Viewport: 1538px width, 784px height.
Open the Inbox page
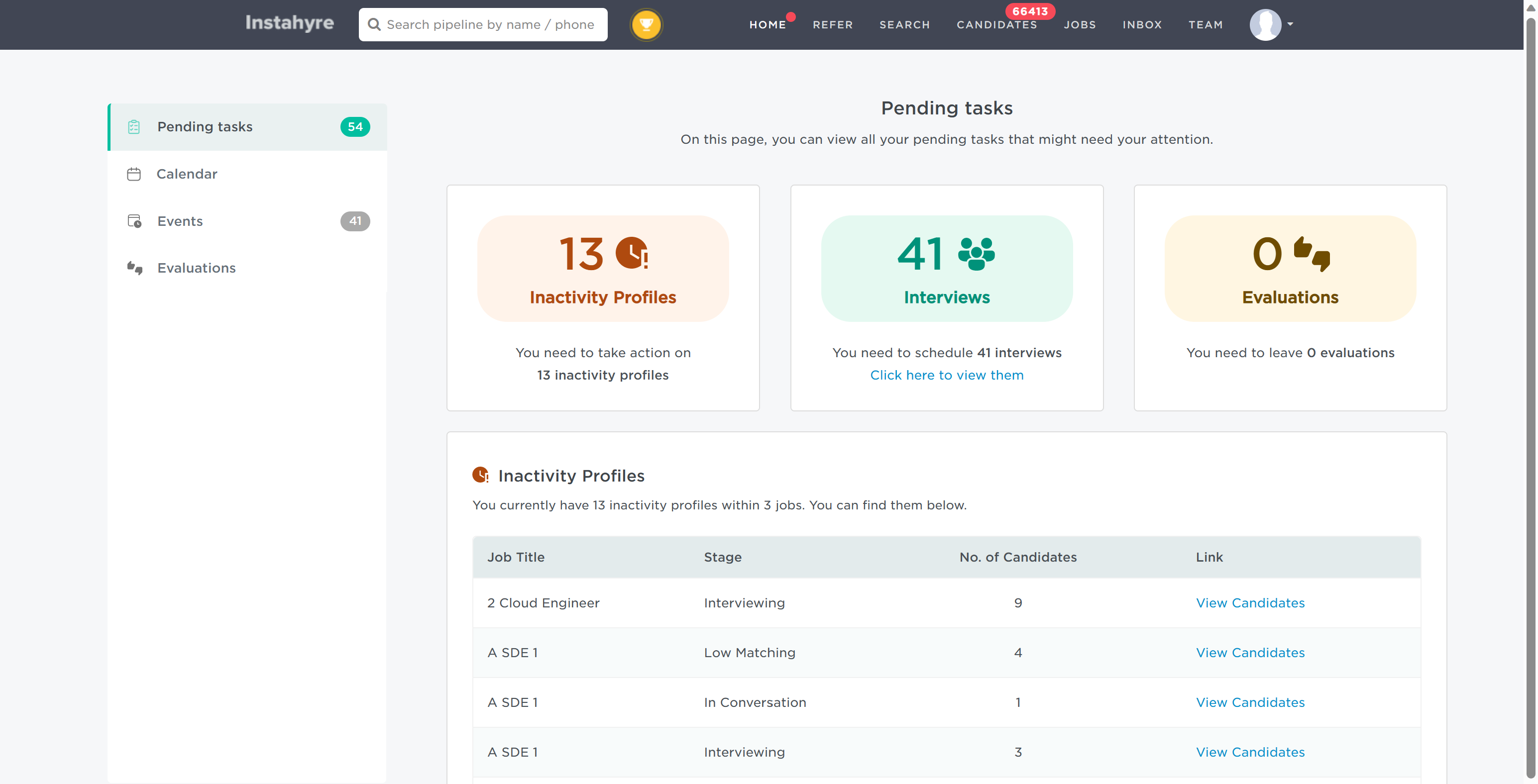[x=1142, y=24]
